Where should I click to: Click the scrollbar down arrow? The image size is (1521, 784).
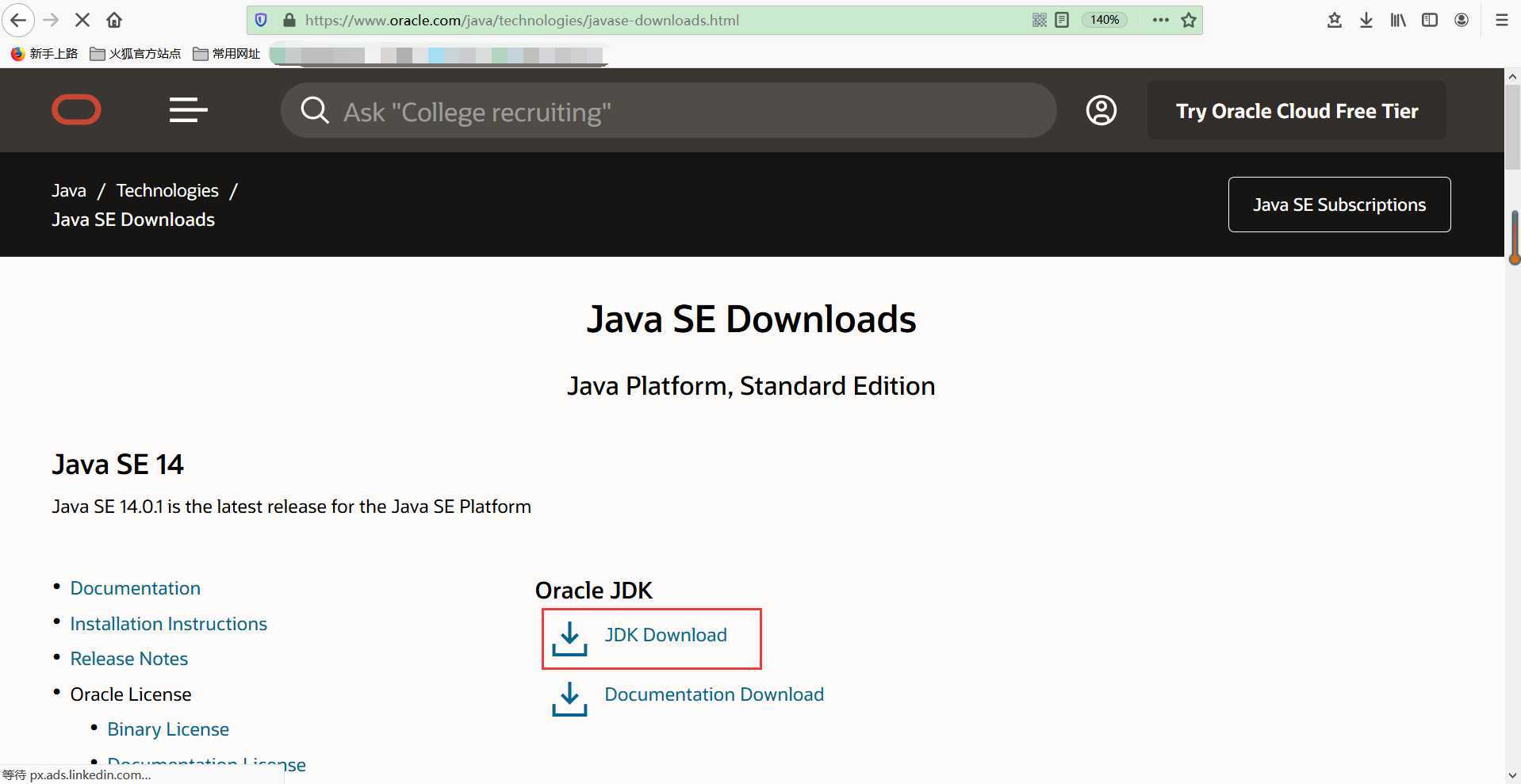point(1512,775)
